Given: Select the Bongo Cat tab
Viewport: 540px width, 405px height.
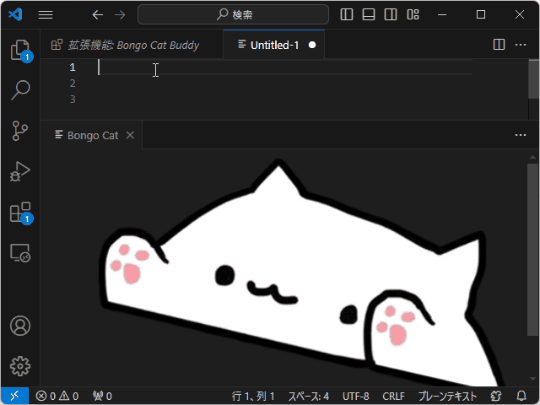Looking at the screenshot, I should coord(92,135).
